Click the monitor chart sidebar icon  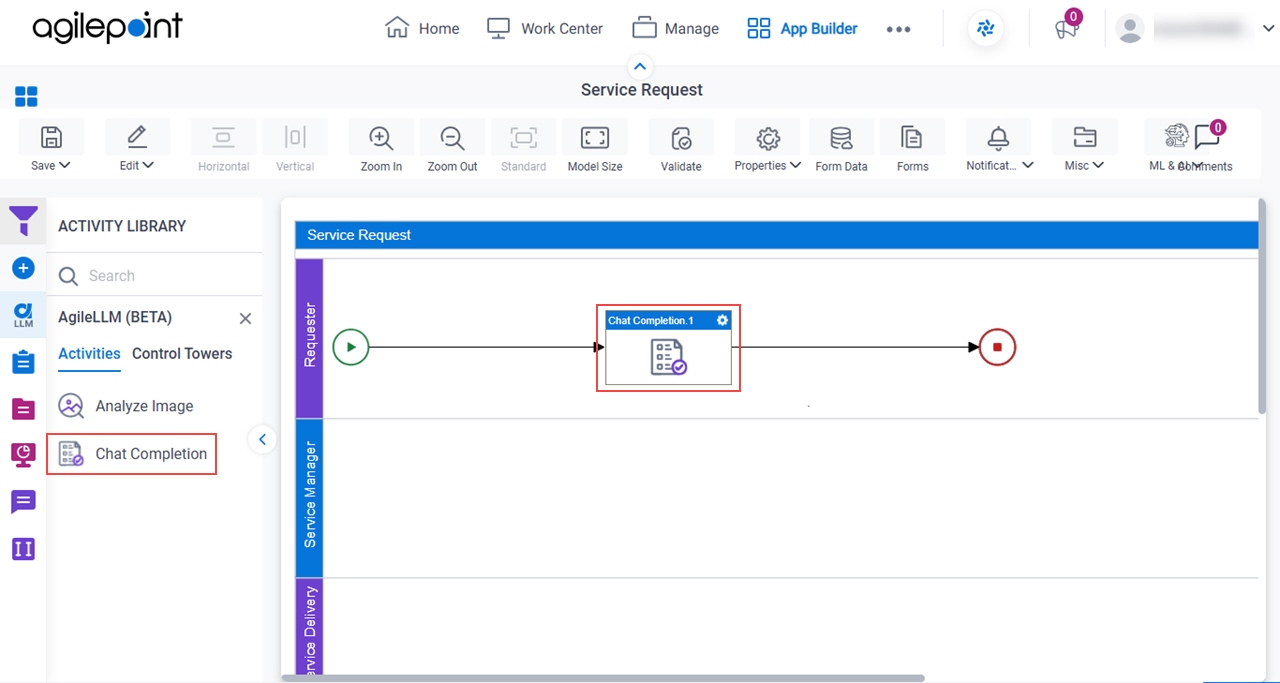[23, 455]
